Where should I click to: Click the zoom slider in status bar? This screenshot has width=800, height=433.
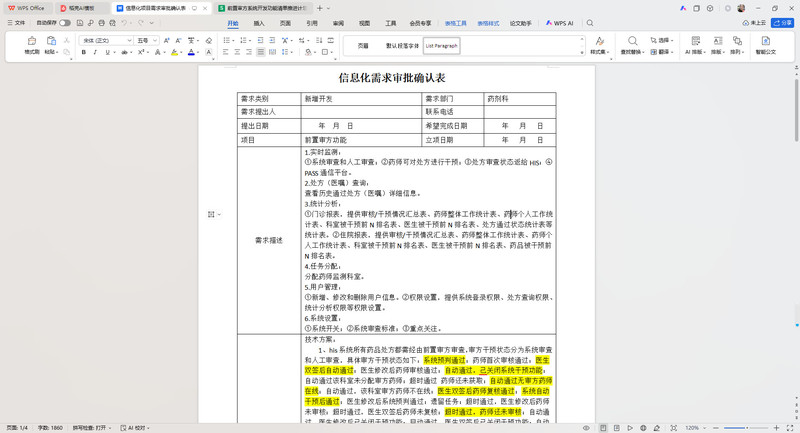[746, 428]
